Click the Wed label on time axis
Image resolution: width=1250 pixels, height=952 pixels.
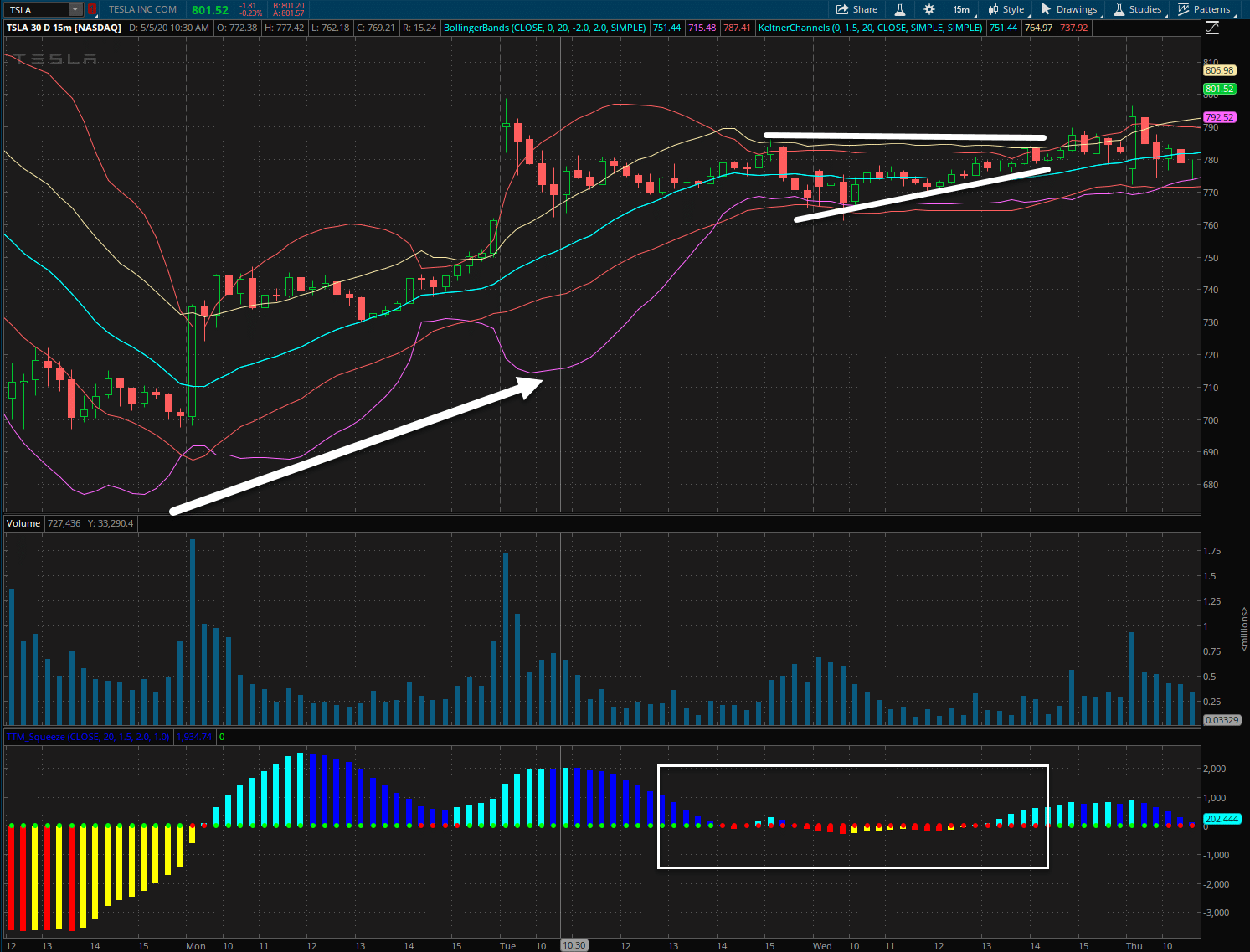coord(822,946)
